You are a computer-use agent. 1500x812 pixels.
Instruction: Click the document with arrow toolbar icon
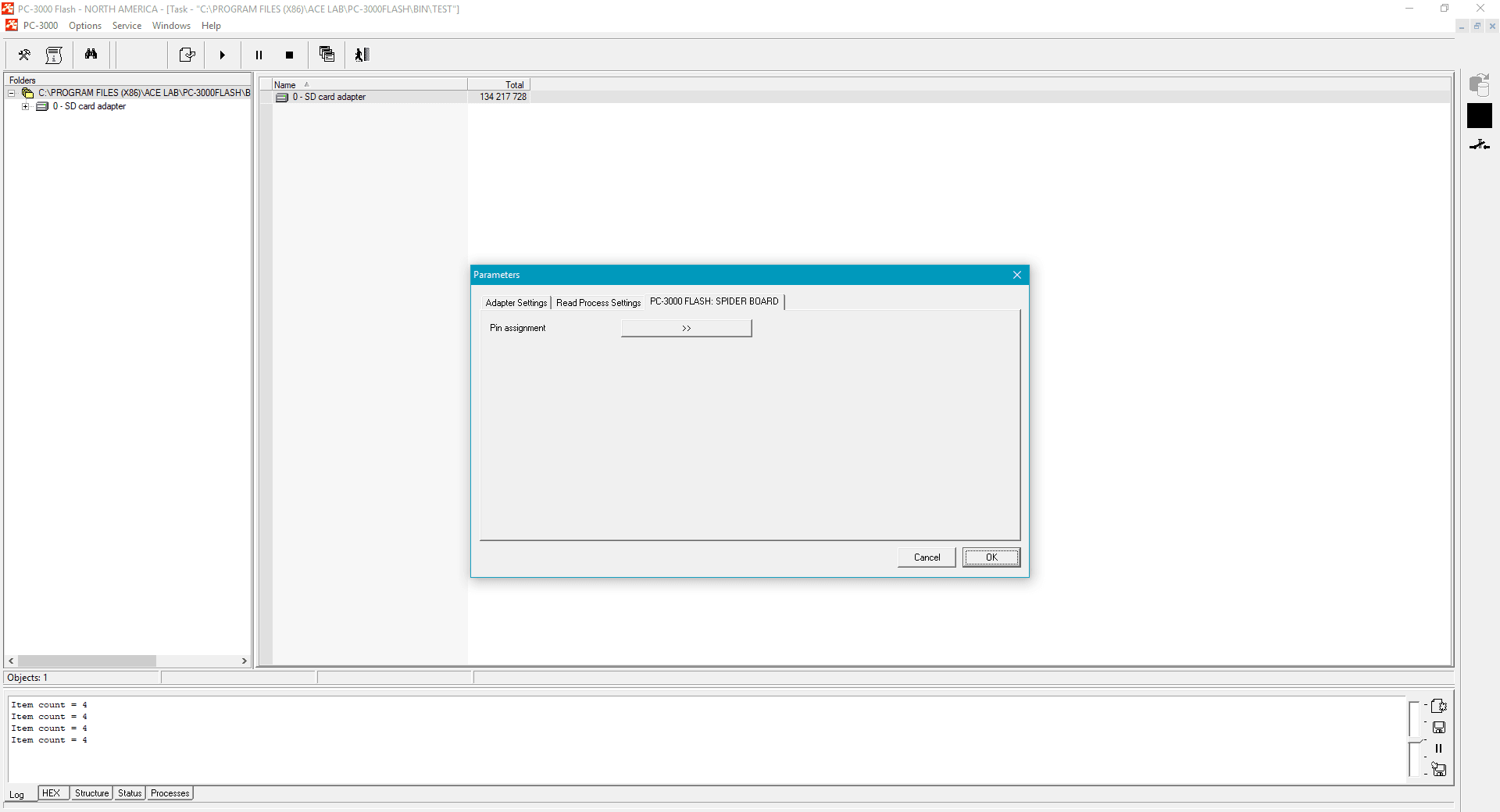point(187,55)
